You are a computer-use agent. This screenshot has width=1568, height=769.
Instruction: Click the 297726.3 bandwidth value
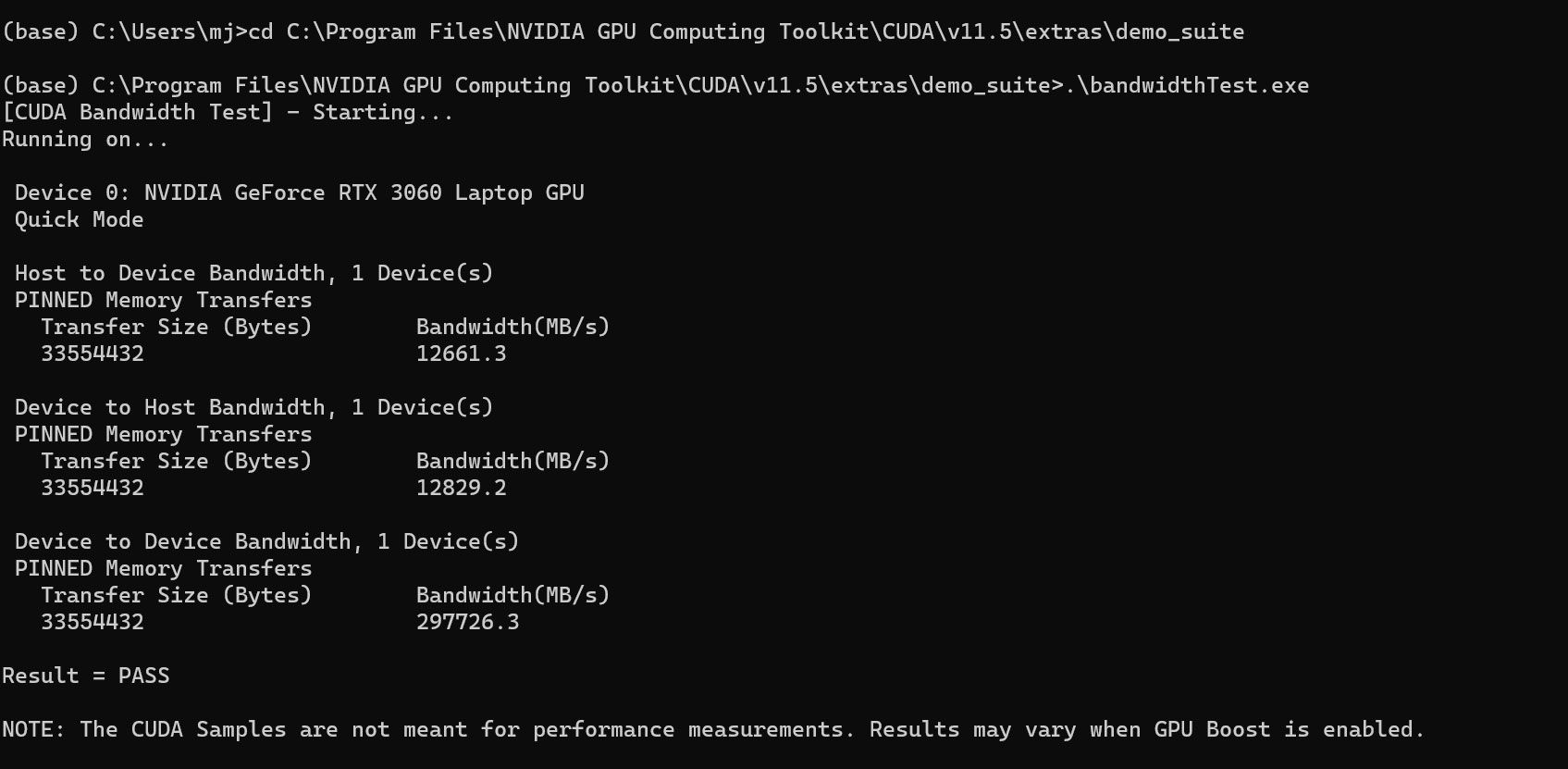tap(467, 623)
